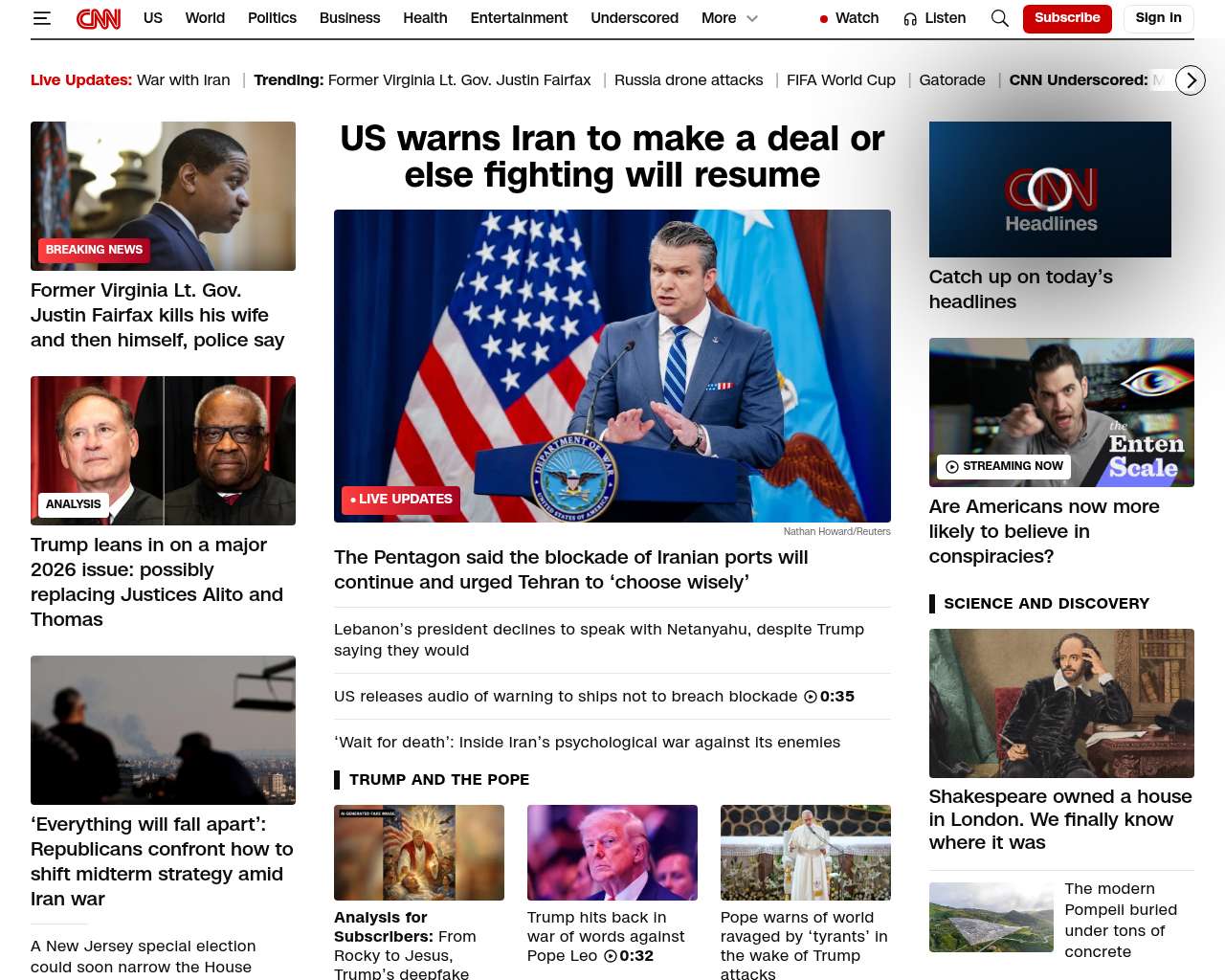The width and height of the screenshot is (1225, 980).
Task: Click the Listen headphones icon
Action: tap(910, 19)
